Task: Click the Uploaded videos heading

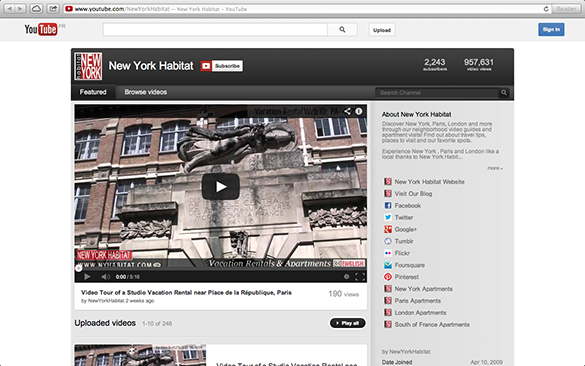Action: point(105,323)
